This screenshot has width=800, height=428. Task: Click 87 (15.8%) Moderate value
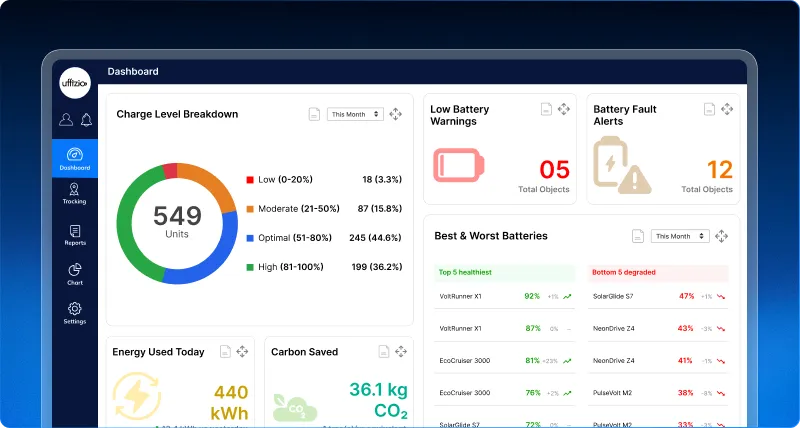(x=380, y=209)
